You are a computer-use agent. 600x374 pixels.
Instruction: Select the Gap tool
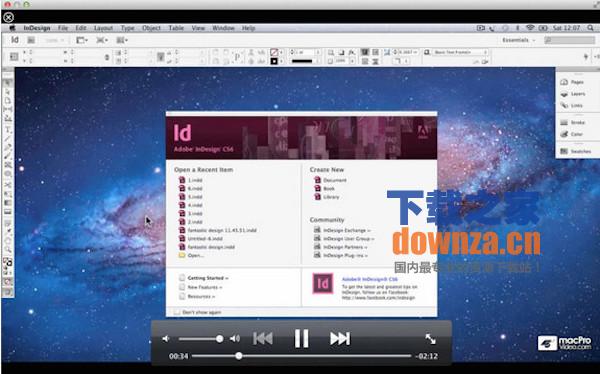pos(8,109)
